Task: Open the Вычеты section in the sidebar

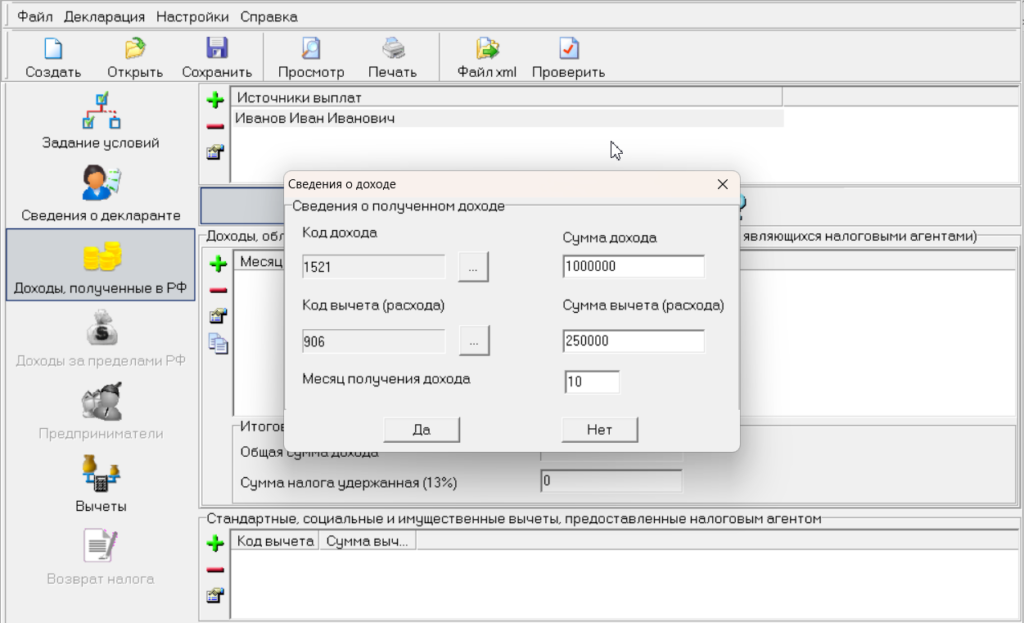Action: point(100,484)
